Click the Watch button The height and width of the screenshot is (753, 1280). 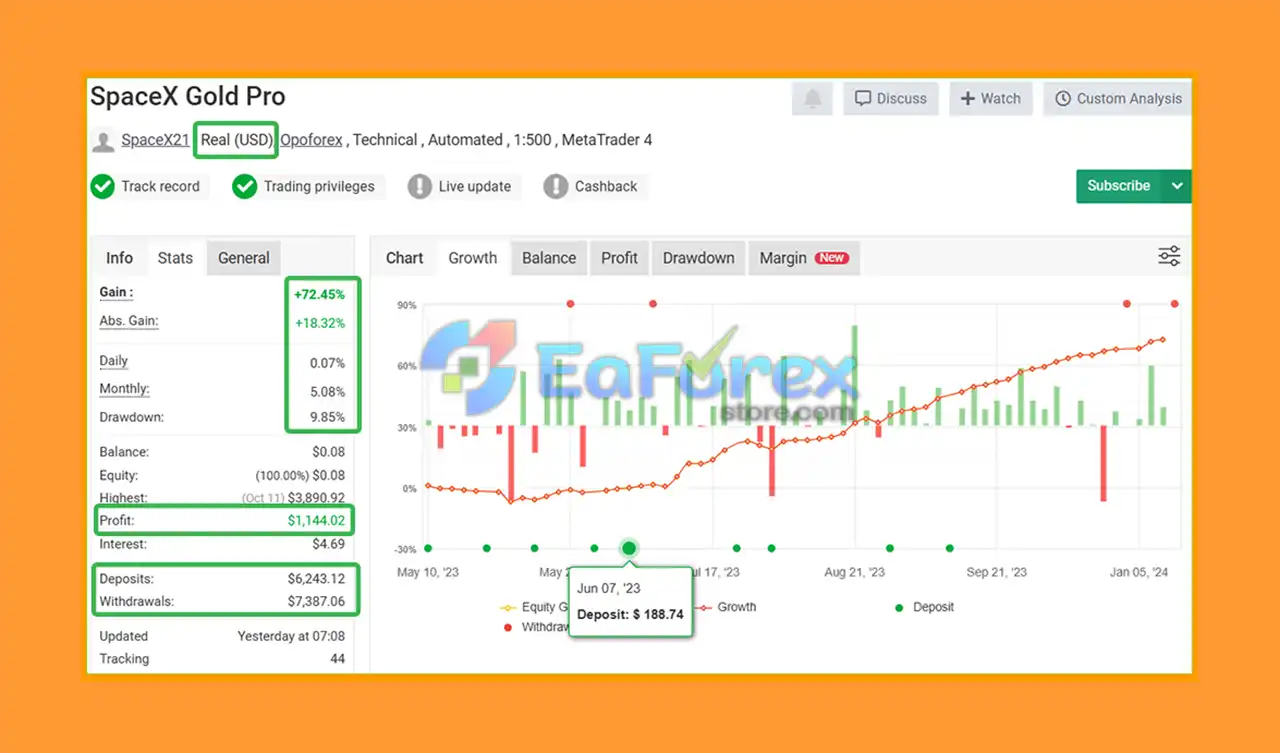pyautogui.click(x=991, y=99)
